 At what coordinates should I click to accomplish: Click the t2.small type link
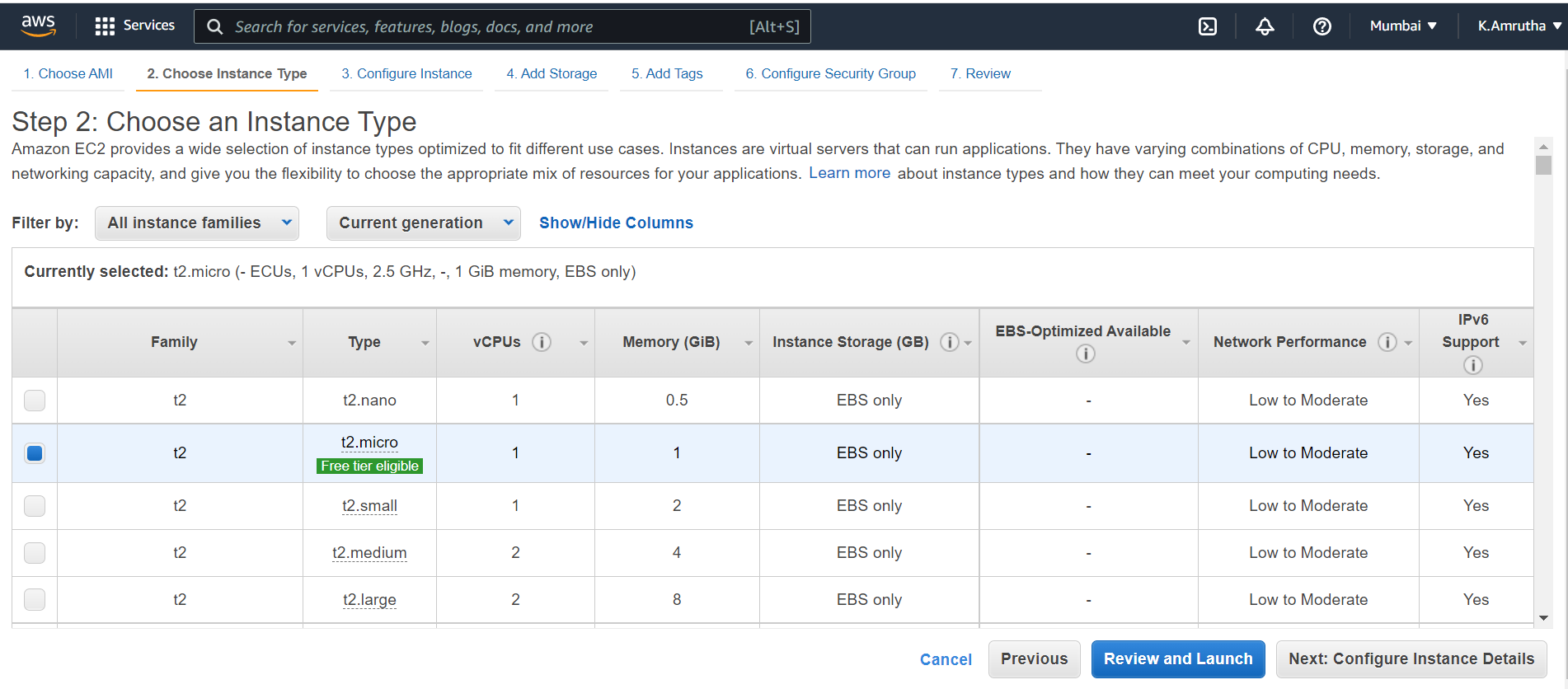pos(369,506)
